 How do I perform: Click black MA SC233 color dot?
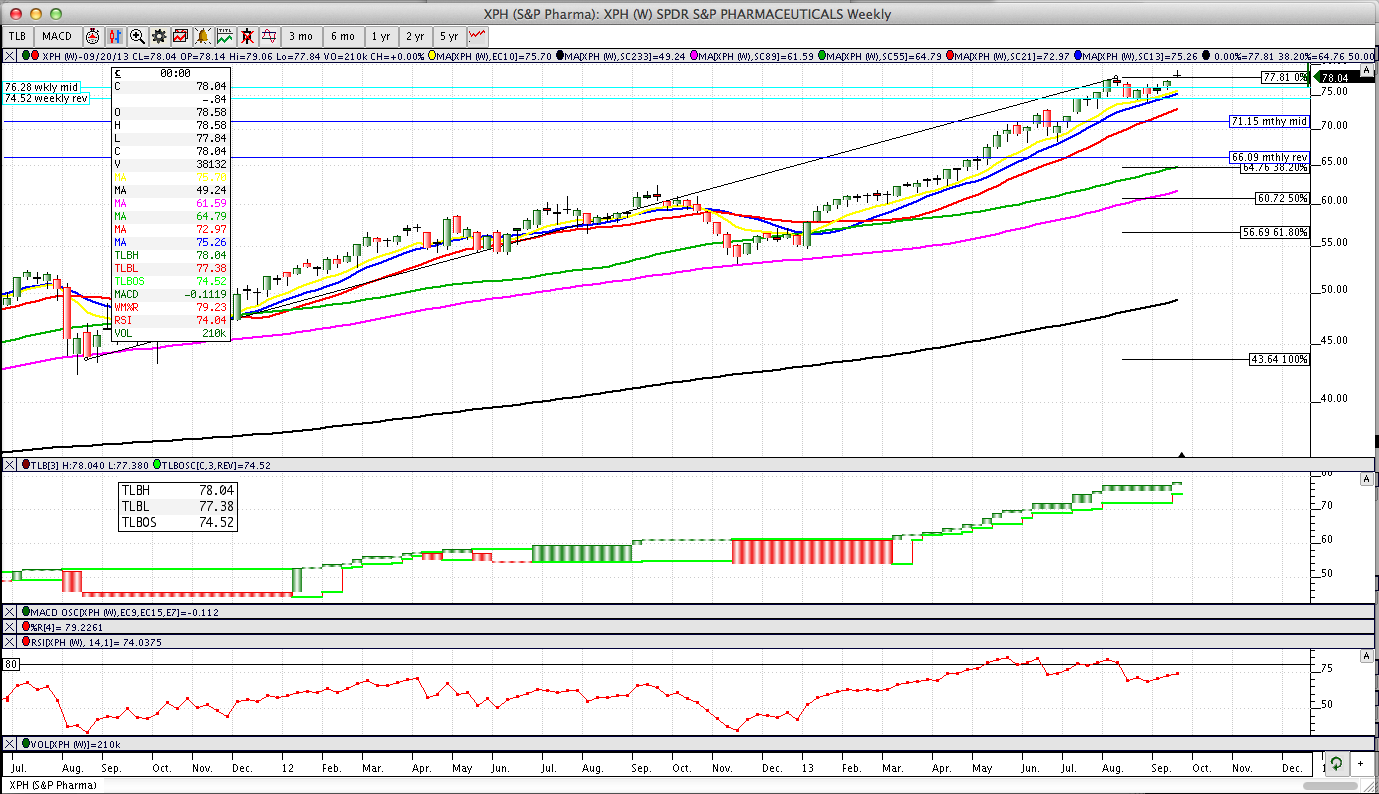pos(562,56)
